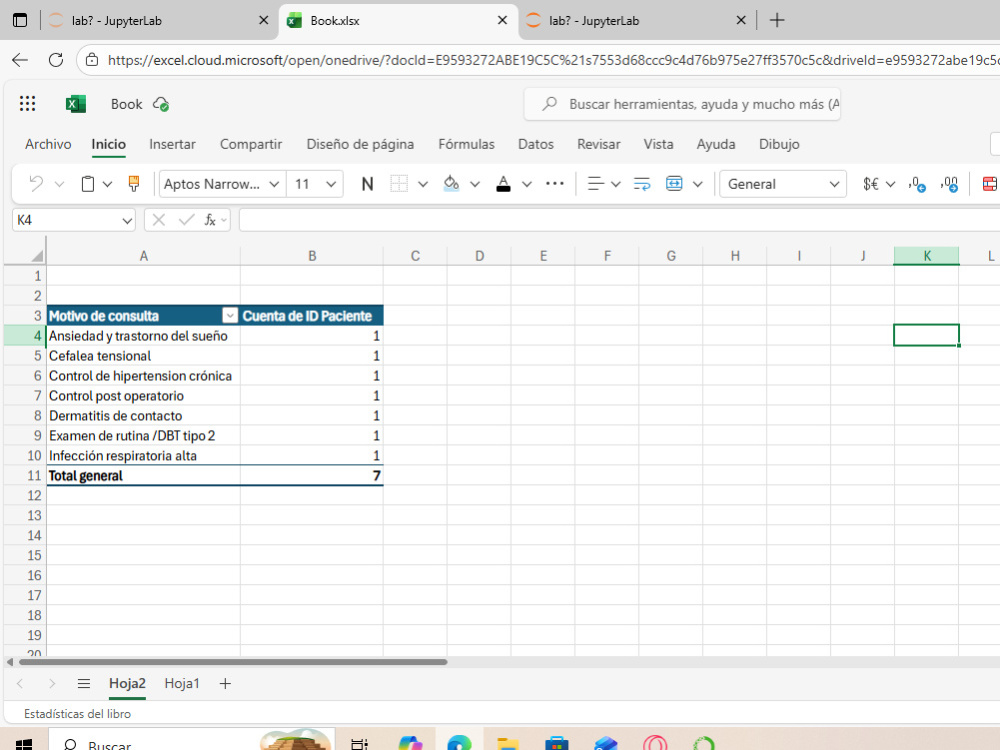Select the Total general cell
This screenshot has width=1000, height=750.
(143, 476)
